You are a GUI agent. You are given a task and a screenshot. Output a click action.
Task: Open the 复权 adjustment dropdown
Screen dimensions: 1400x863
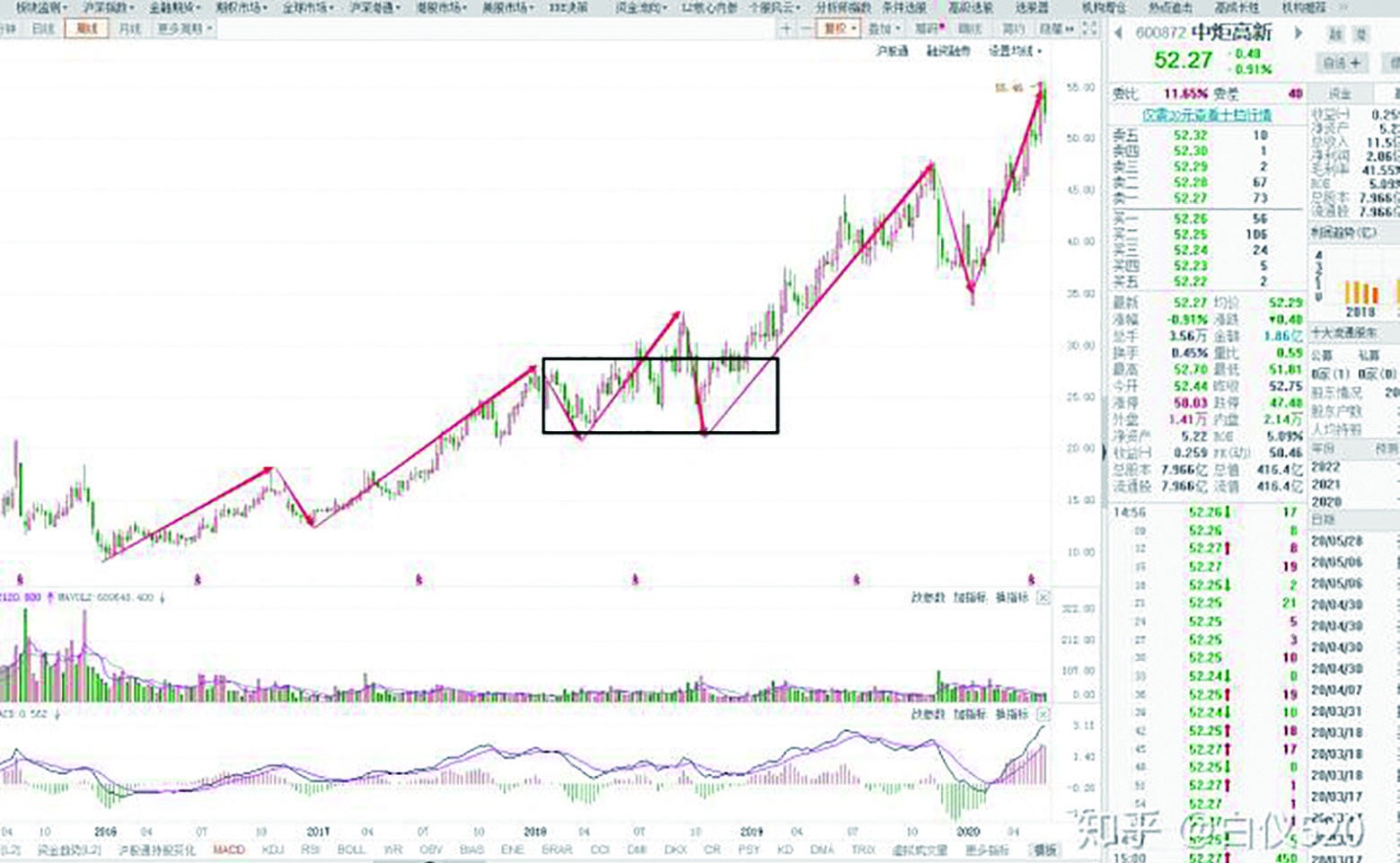(839, 29)
